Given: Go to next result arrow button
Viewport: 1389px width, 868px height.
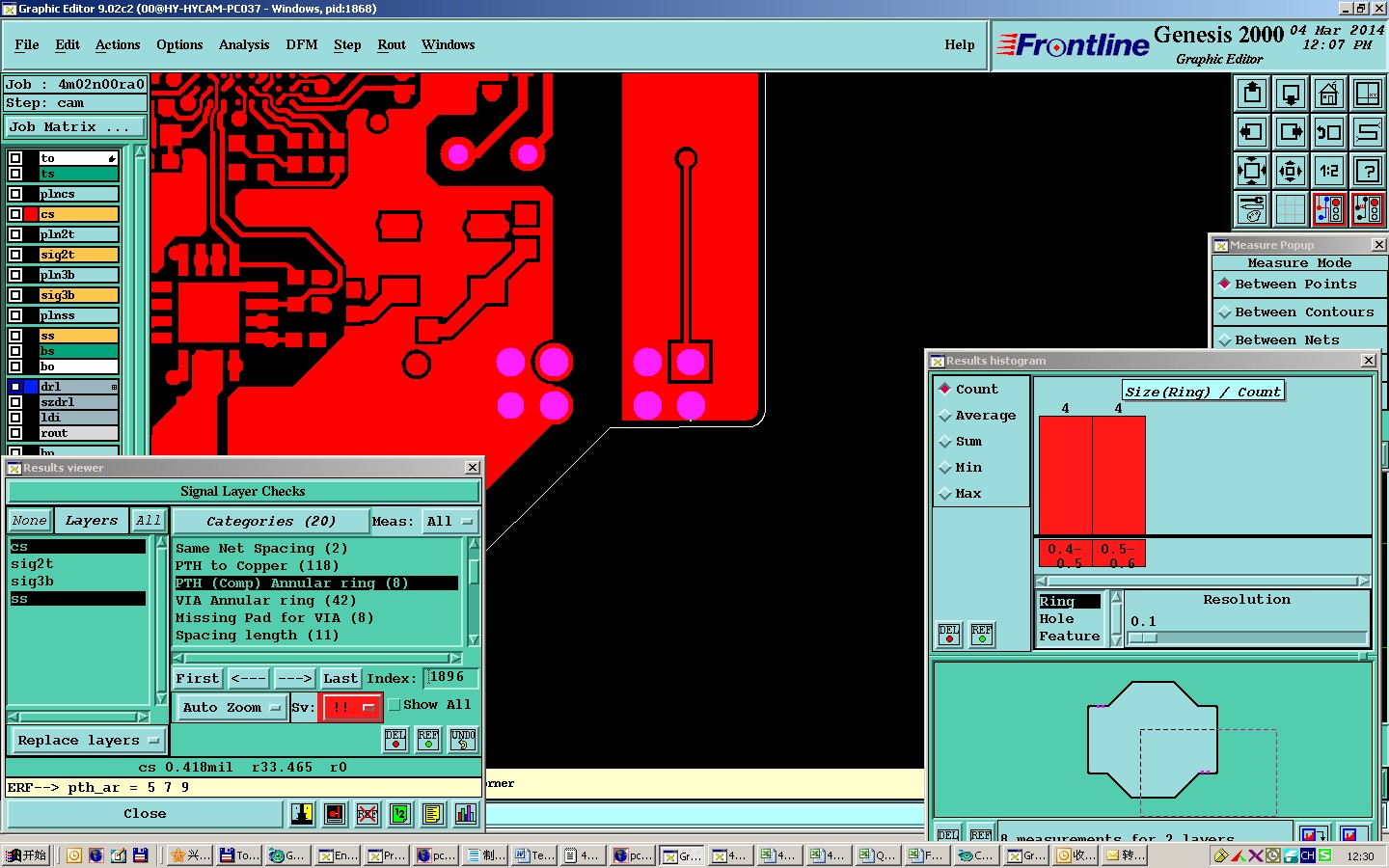Looking at the screenshot, I should [x=294, y=679].
